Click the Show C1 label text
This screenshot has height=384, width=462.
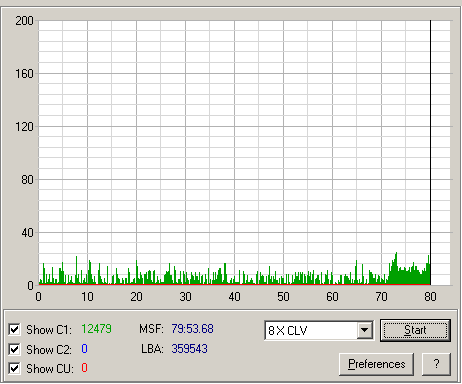click(49, 330)
